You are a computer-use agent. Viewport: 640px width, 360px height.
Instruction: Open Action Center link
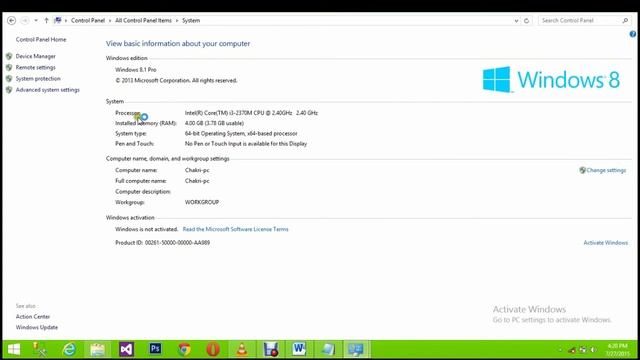[33, 317]
